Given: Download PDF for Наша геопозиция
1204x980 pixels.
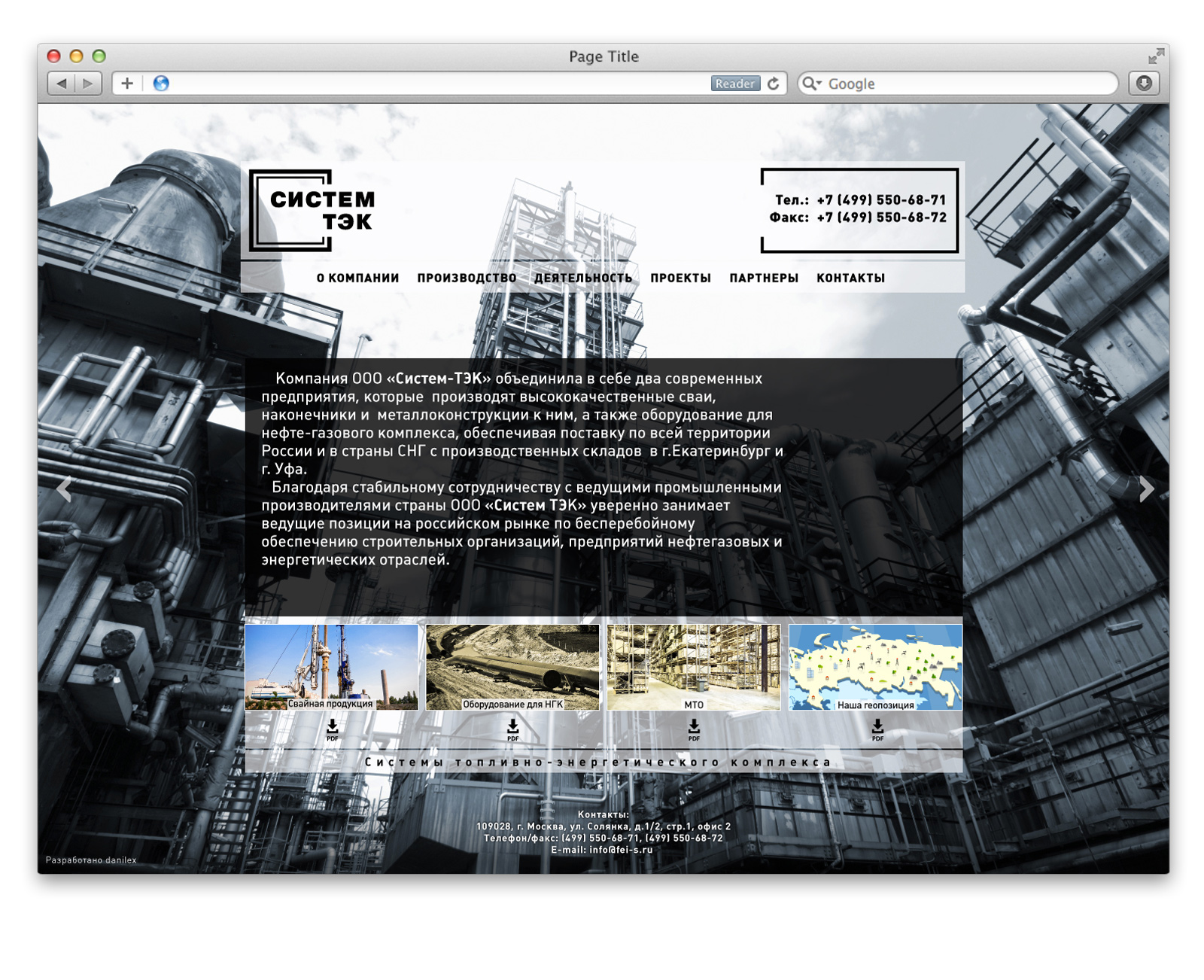Looking at the screenshot, I should click(877, 729).
